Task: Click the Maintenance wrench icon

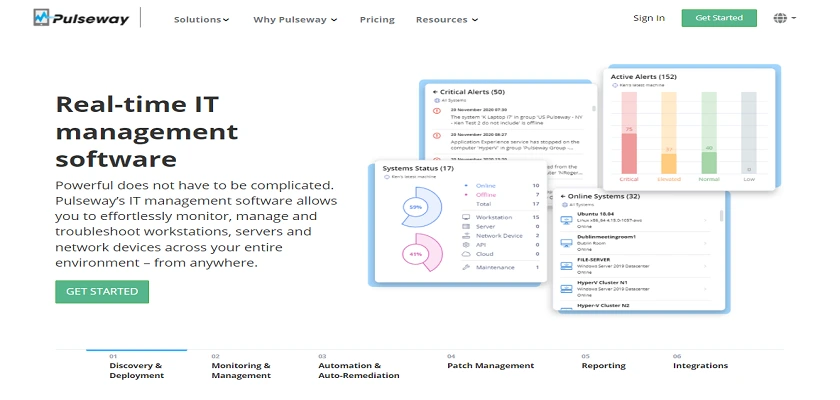Action: pos(466,267)
